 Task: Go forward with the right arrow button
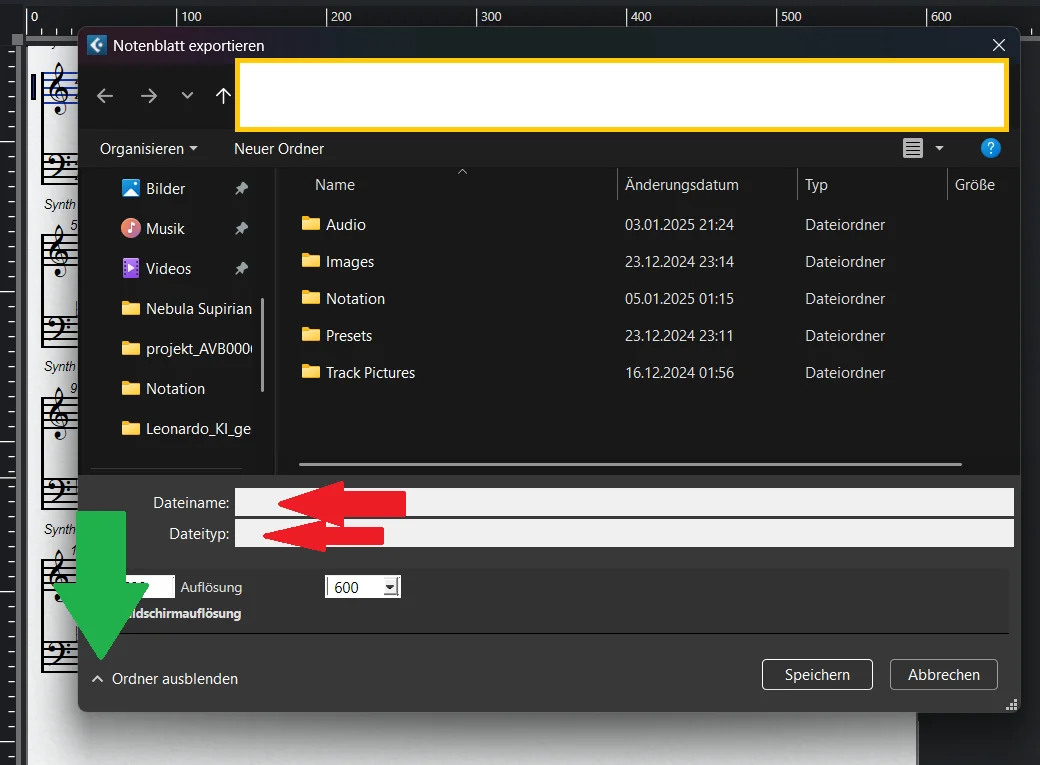click(x=149, y=96)
